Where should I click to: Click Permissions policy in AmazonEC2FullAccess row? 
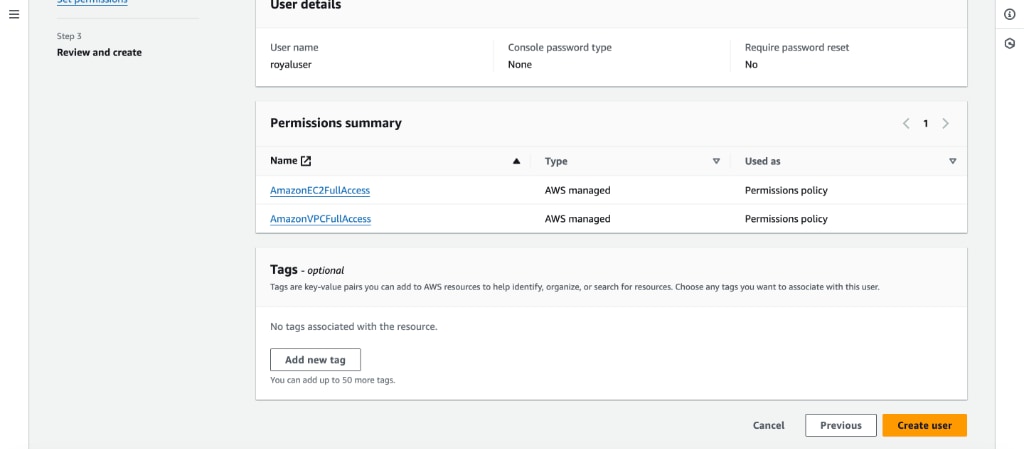pyautogui.click(x=786, y=191)
